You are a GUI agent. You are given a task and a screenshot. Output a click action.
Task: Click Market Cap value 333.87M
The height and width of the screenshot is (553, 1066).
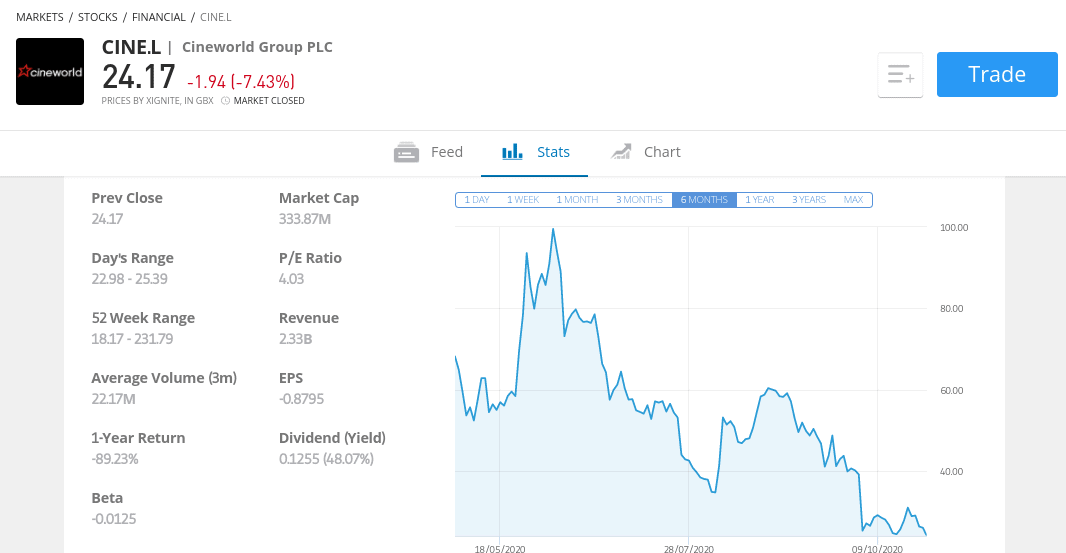pyautogui.click(x=305, y=219)
